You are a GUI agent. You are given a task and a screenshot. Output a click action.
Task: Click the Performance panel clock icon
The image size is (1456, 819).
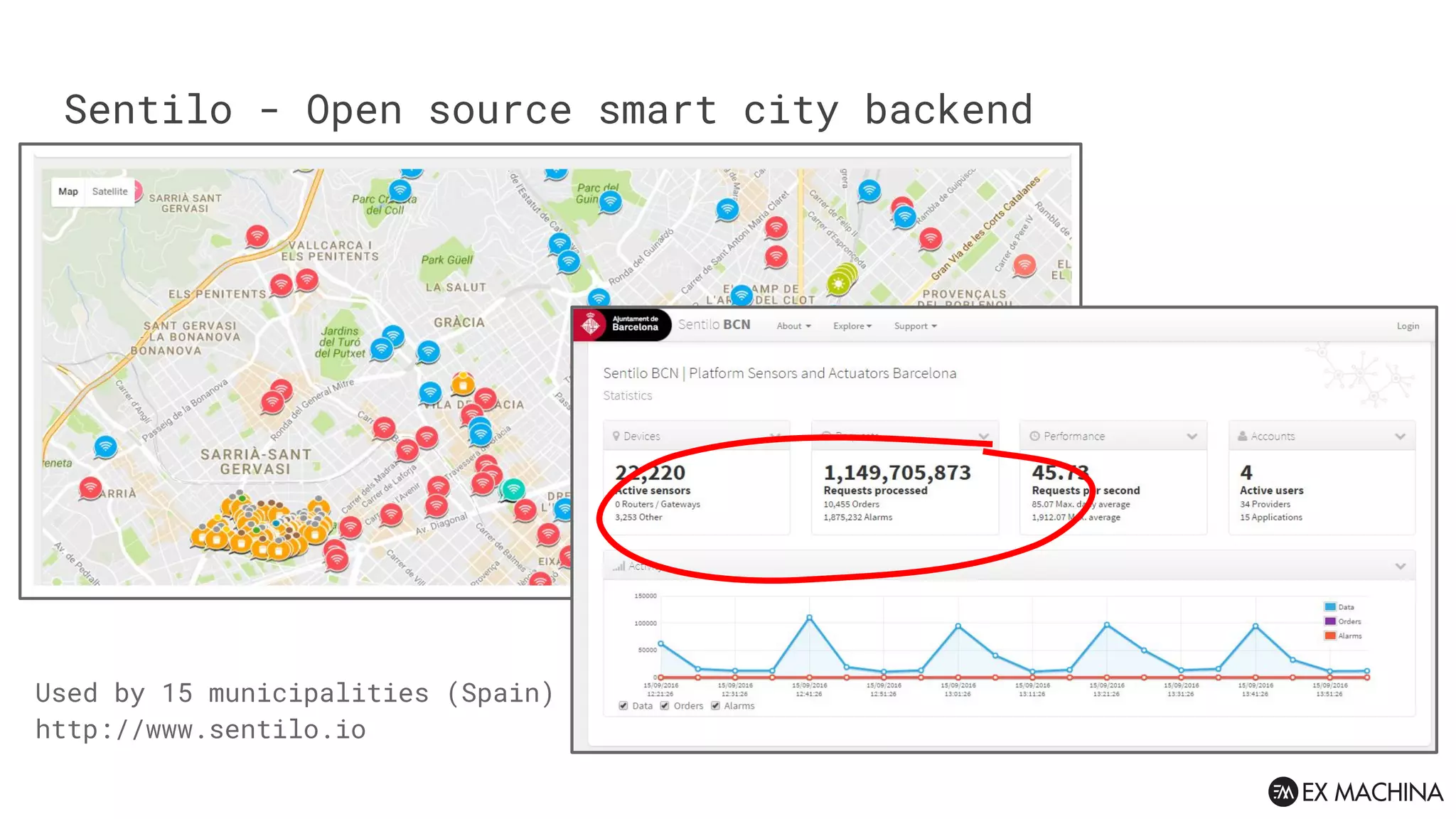click(1034, 436)
